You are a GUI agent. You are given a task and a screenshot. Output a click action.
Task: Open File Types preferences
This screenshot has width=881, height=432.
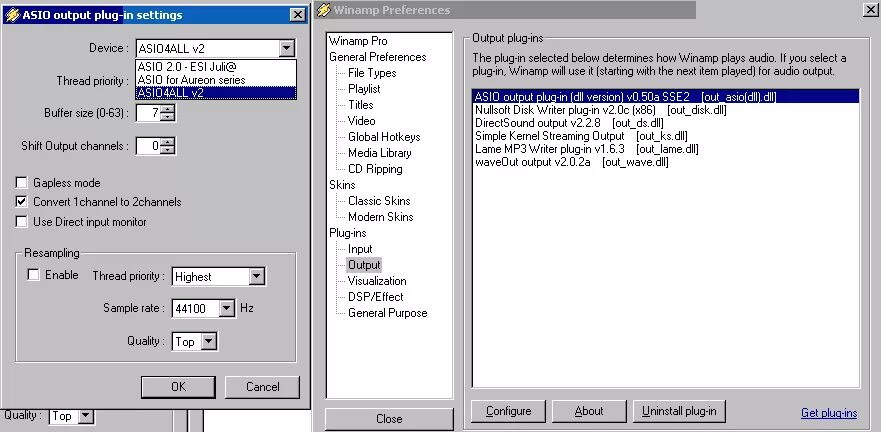coord(372,72)
